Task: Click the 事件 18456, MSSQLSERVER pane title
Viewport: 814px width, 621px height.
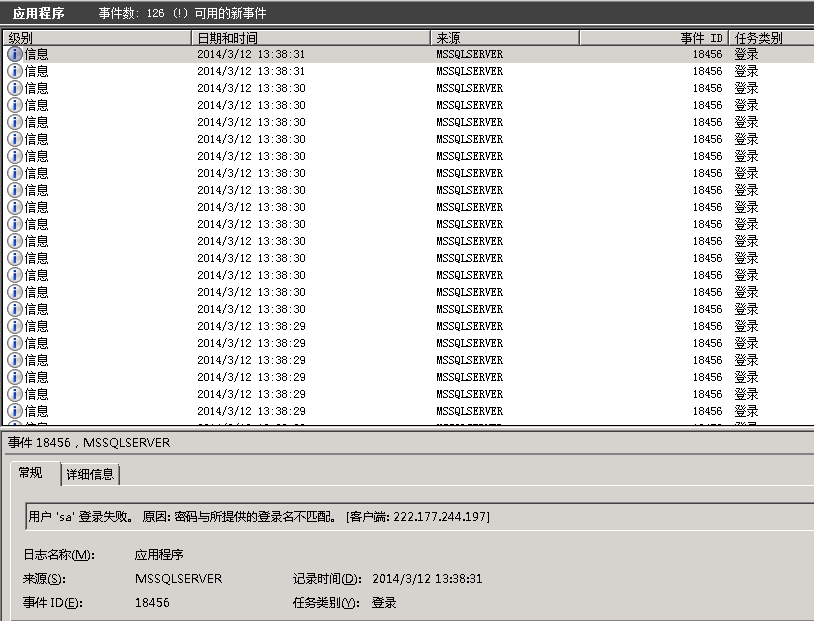Action: (x=89, y=443)
